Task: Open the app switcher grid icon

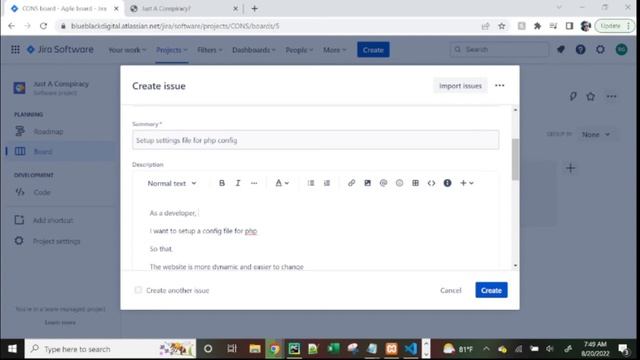Action: tap(15, 50)
